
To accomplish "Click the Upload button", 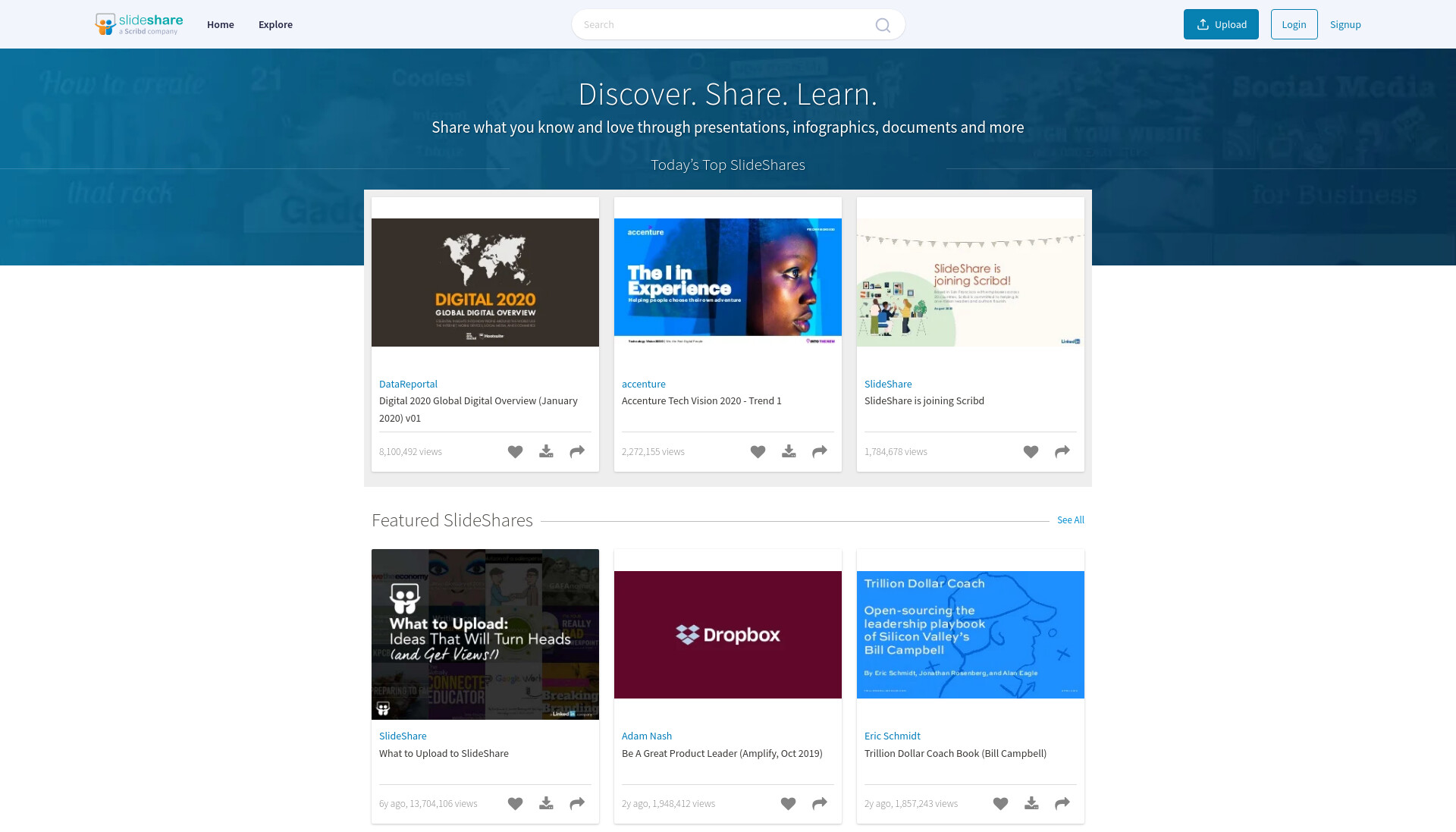I will click(x=1221, y=24).
